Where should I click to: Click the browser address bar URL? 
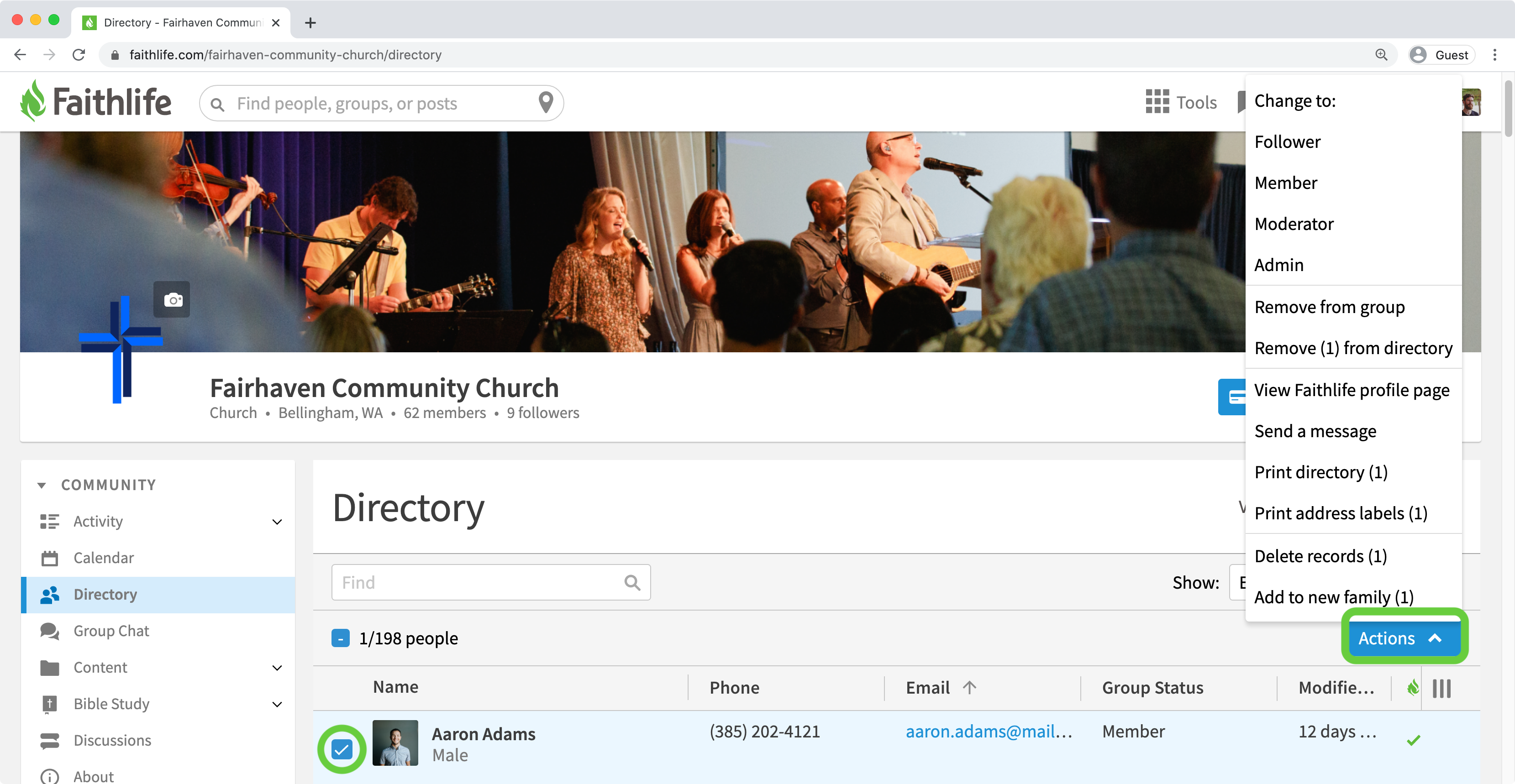pyautogui.click(x=285, y=55)
